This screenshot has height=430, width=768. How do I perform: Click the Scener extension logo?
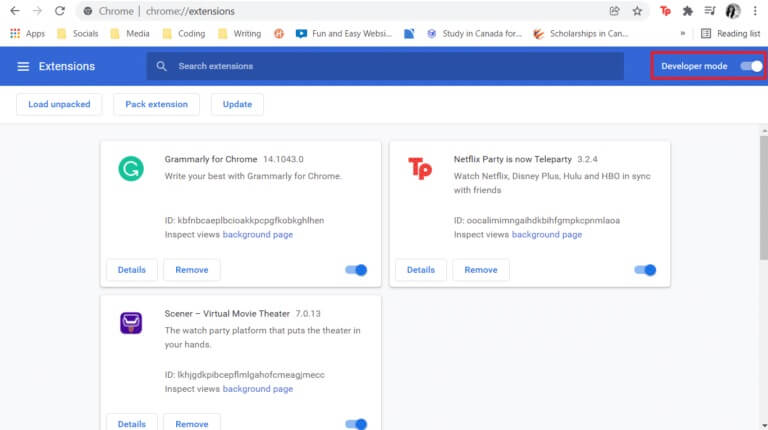[x=131, y=323]
